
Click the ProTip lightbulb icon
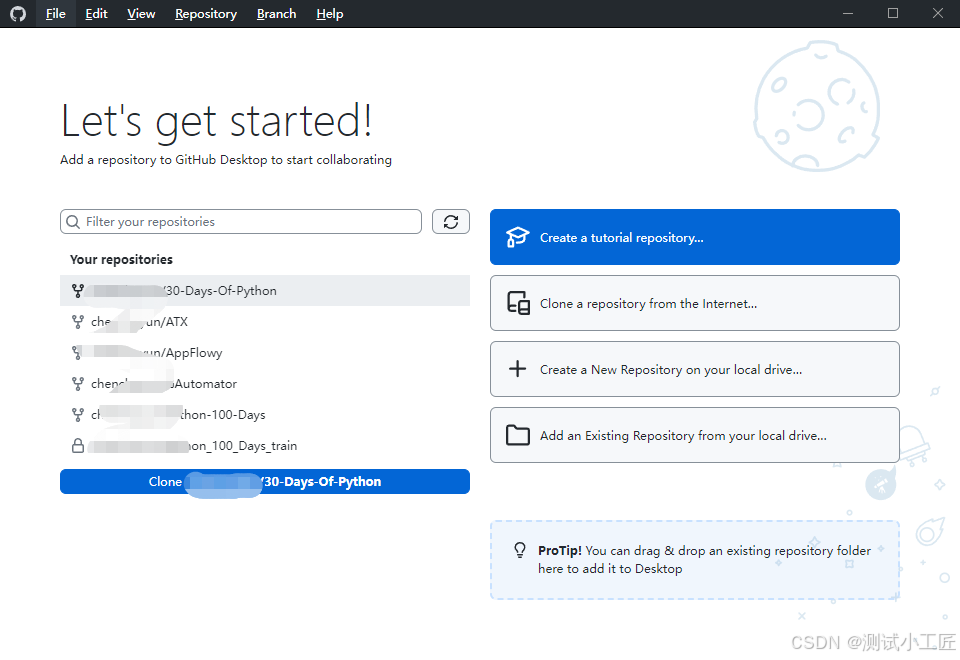[520, 550]
